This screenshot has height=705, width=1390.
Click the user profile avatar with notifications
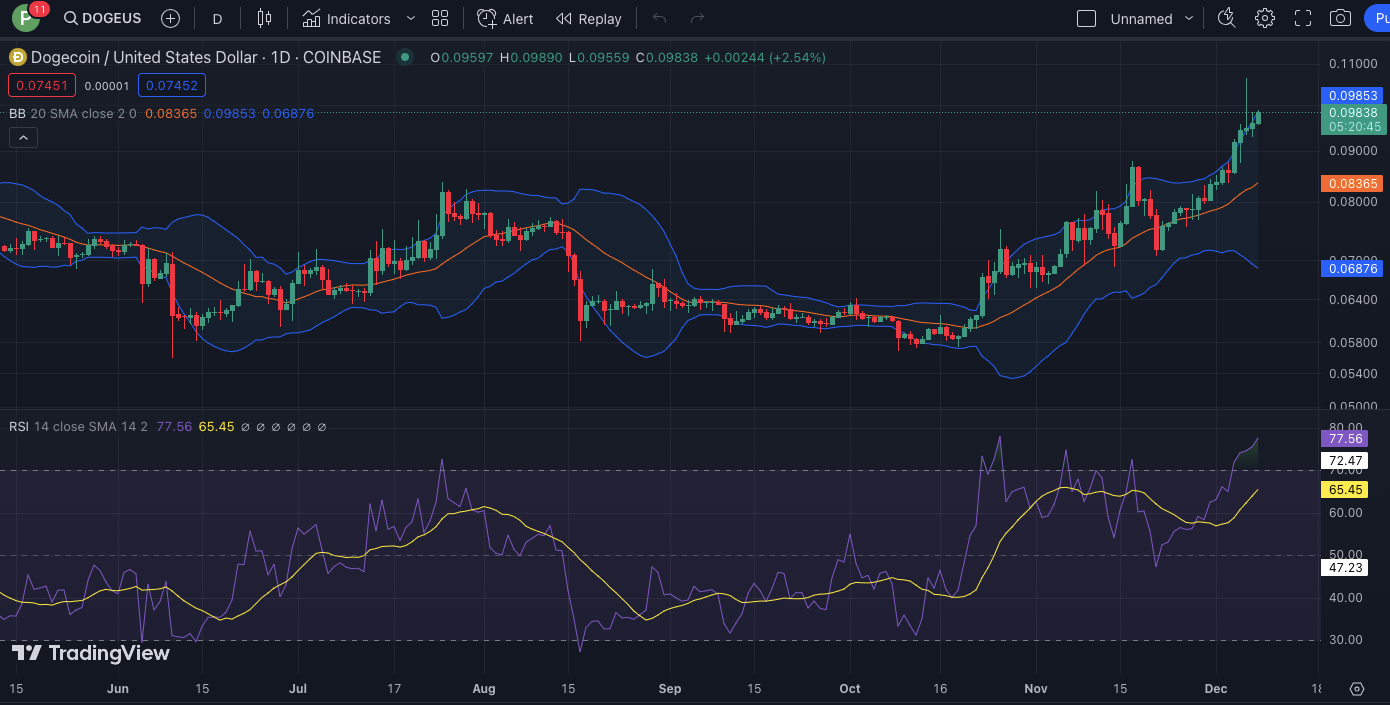[x=26, y=17]
